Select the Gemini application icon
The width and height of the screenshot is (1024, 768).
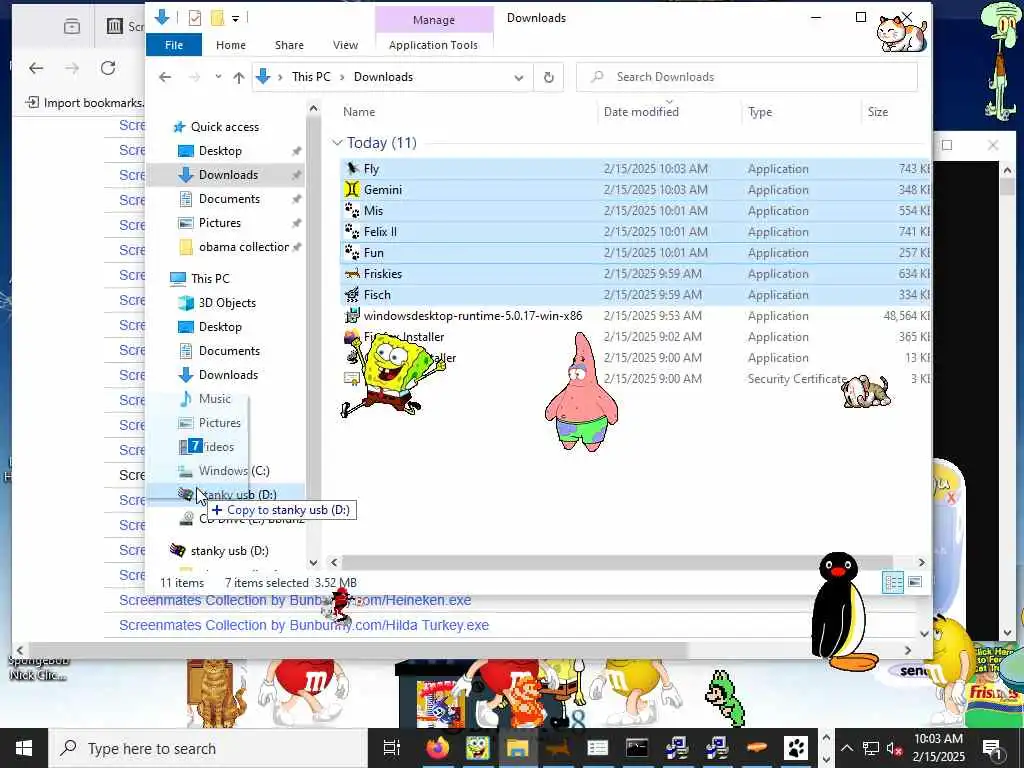point(352,189)
